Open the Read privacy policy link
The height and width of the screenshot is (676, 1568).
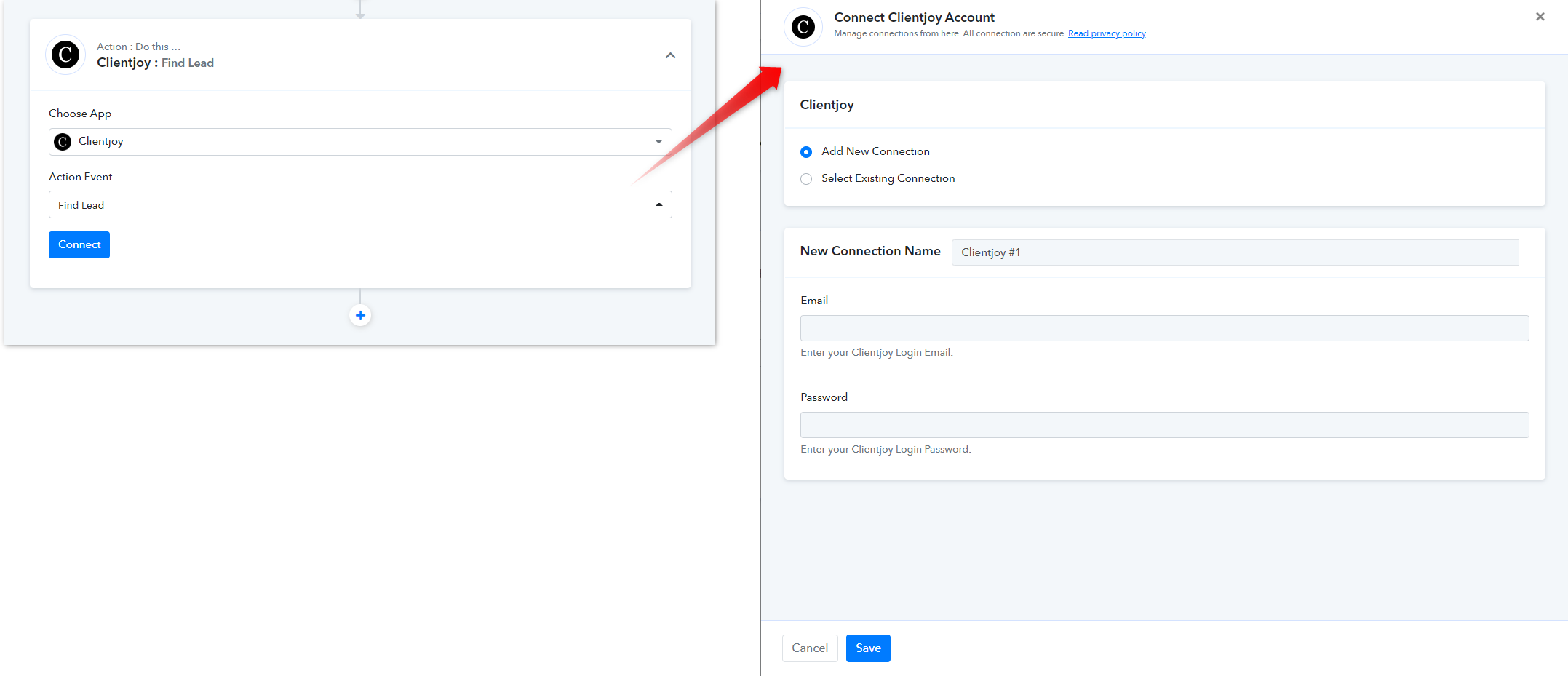coord(1107,33)
